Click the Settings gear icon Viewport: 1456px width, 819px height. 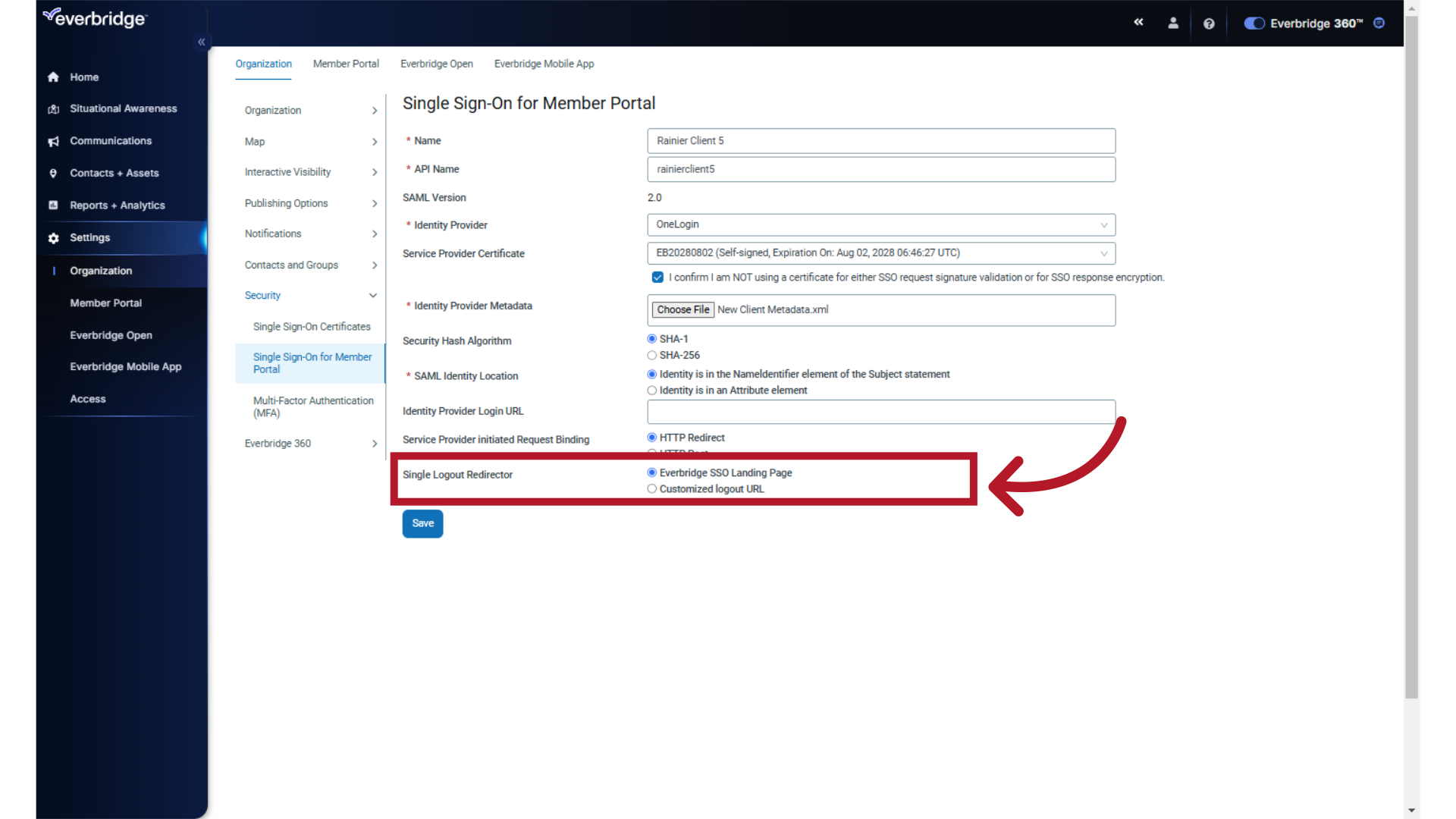[53, 237]
